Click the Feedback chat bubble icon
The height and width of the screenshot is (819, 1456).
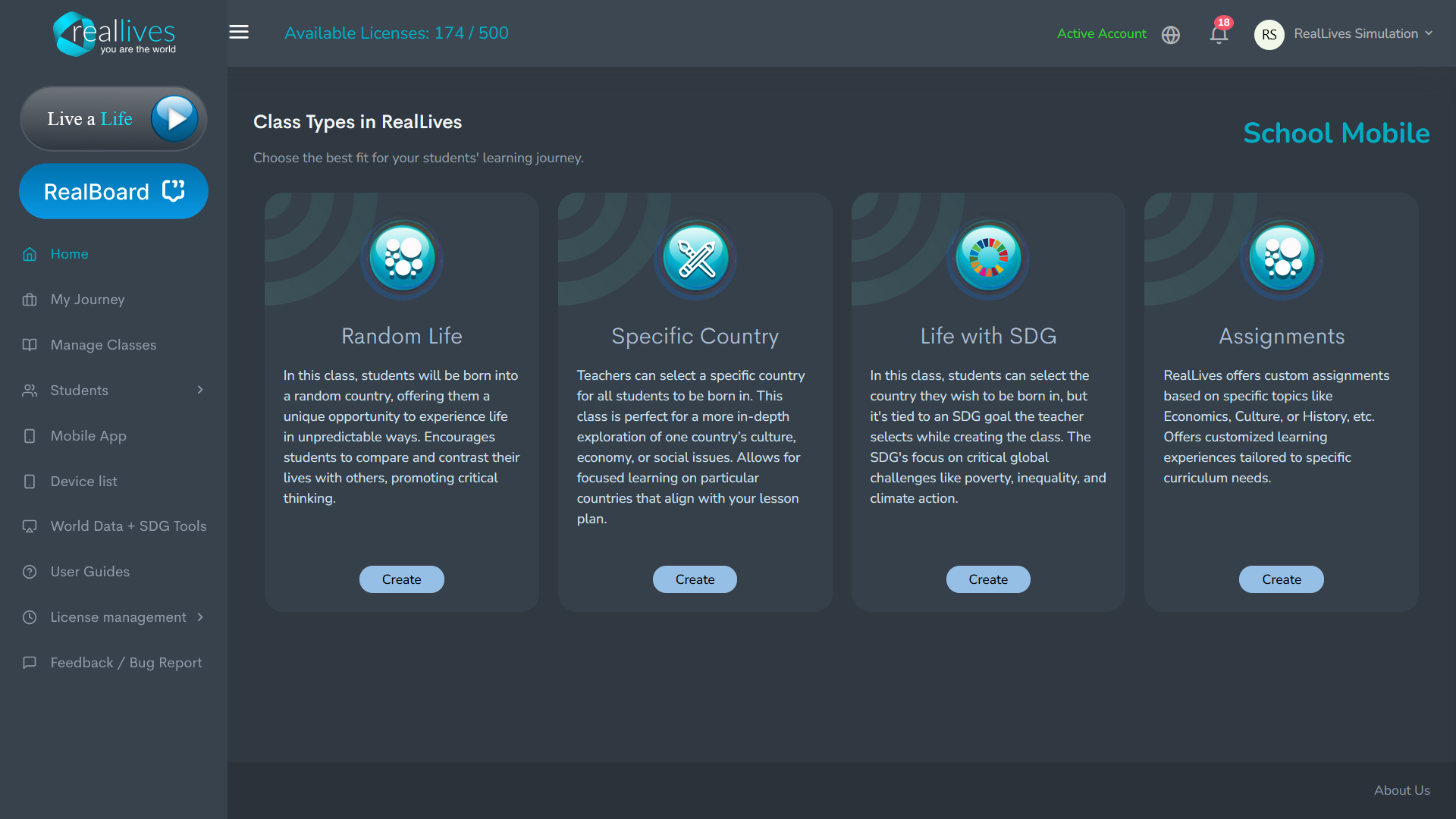click(30, 663)
